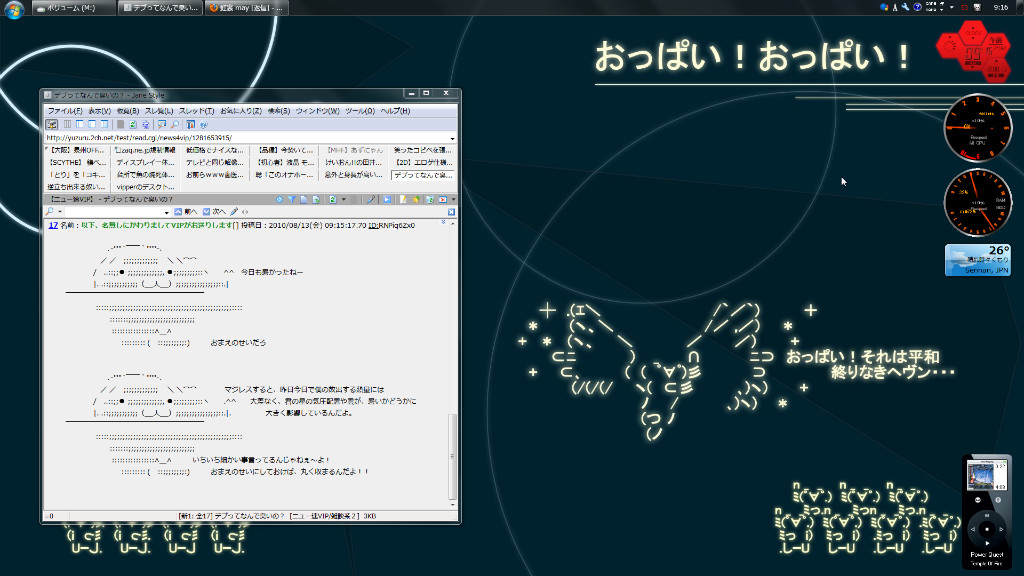
Task: Click the wrench tray icon
Action: pyautogui.click(x=906, y=7)
